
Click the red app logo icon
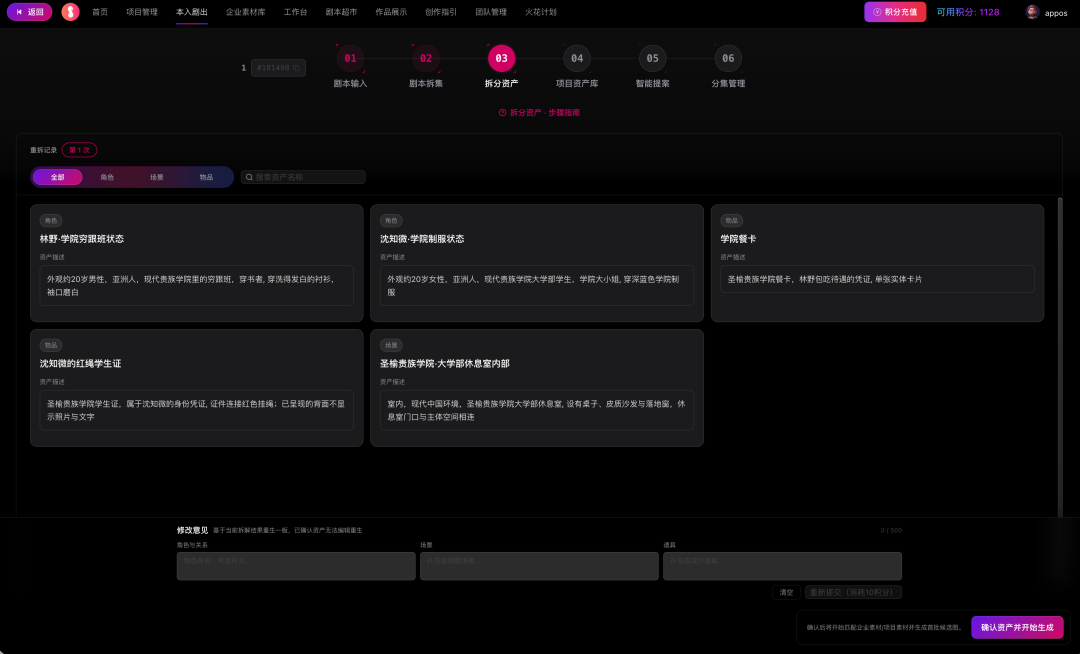coord(70,12)
